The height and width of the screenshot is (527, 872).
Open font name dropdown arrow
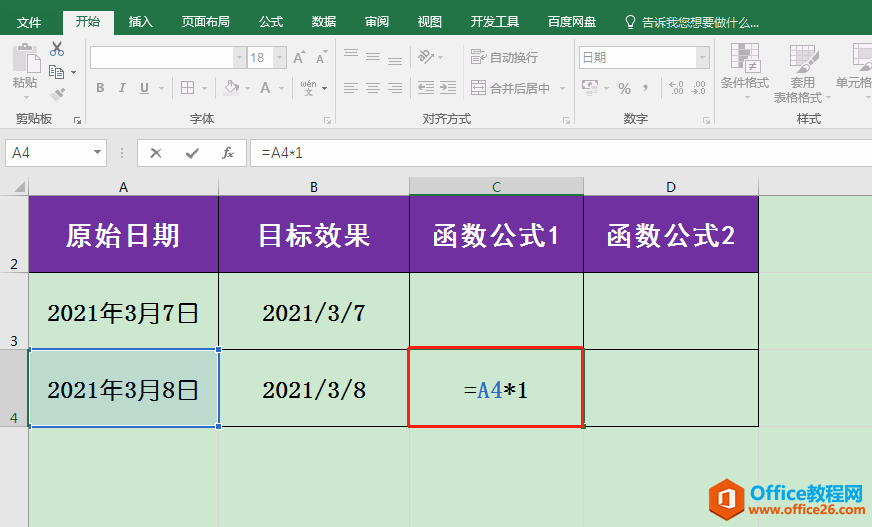click(x=239, y=57)
